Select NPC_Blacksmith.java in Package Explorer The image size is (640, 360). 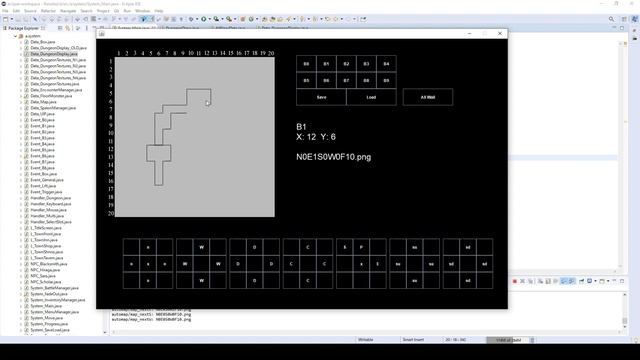[x=49, y=264]
